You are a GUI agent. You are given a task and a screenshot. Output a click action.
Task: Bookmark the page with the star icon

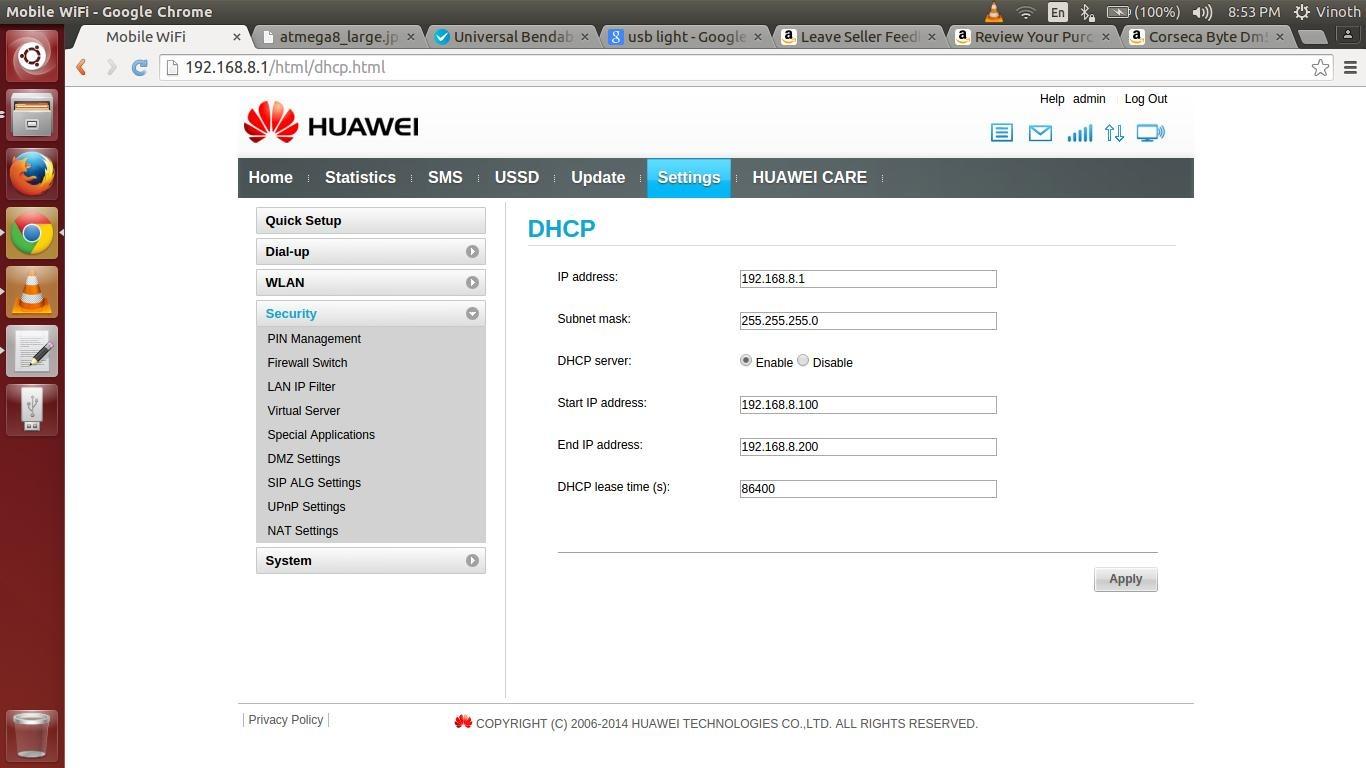[x=1320, y=67]
